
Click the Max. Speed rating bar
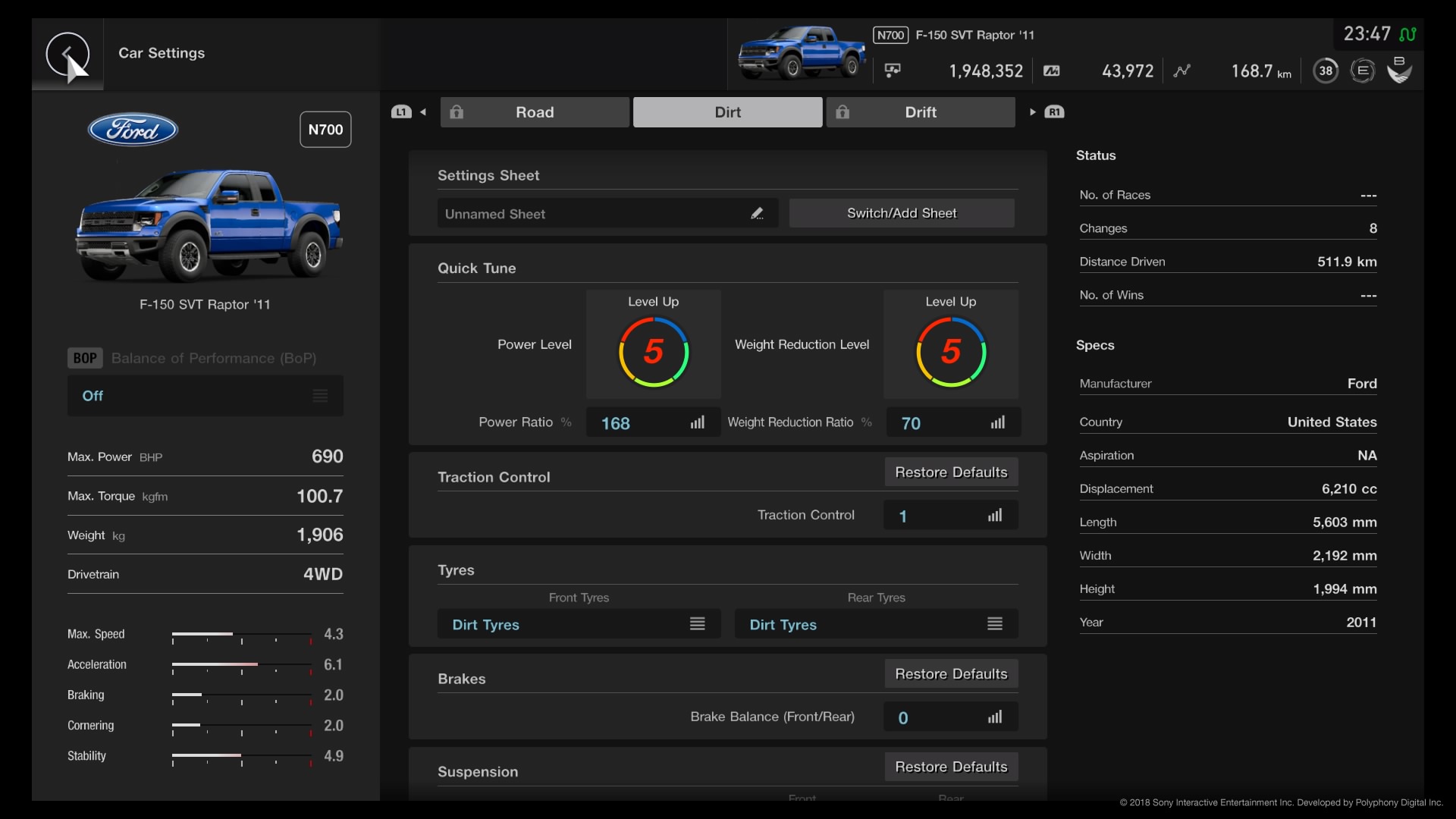point(242,635)
